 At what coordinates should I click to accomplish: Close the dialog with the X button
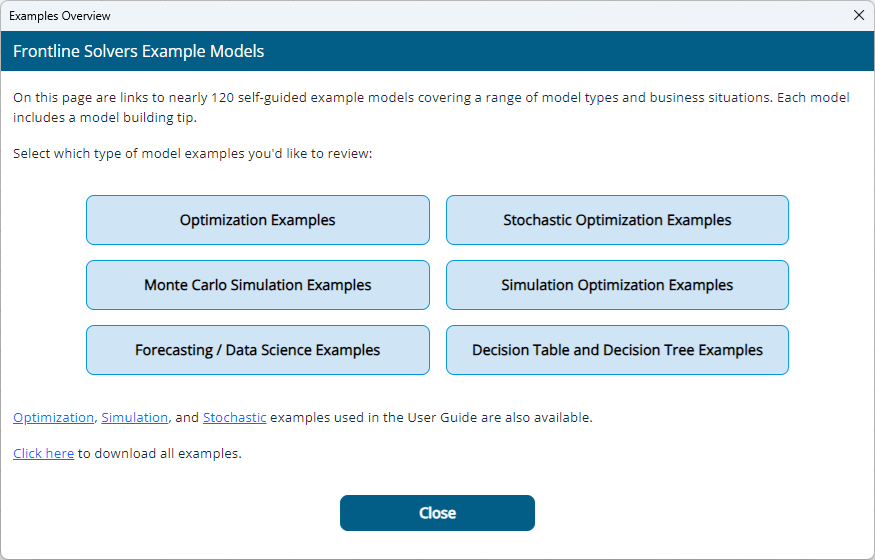pos(858,15)
